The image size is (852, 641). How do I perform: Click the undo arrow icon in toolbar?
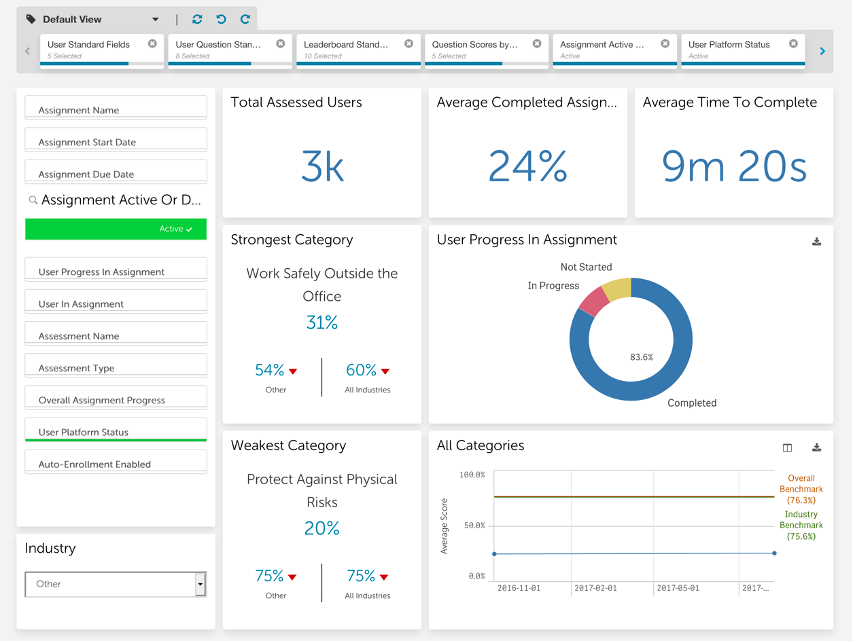pyautogui.click(x=221, y=20)
